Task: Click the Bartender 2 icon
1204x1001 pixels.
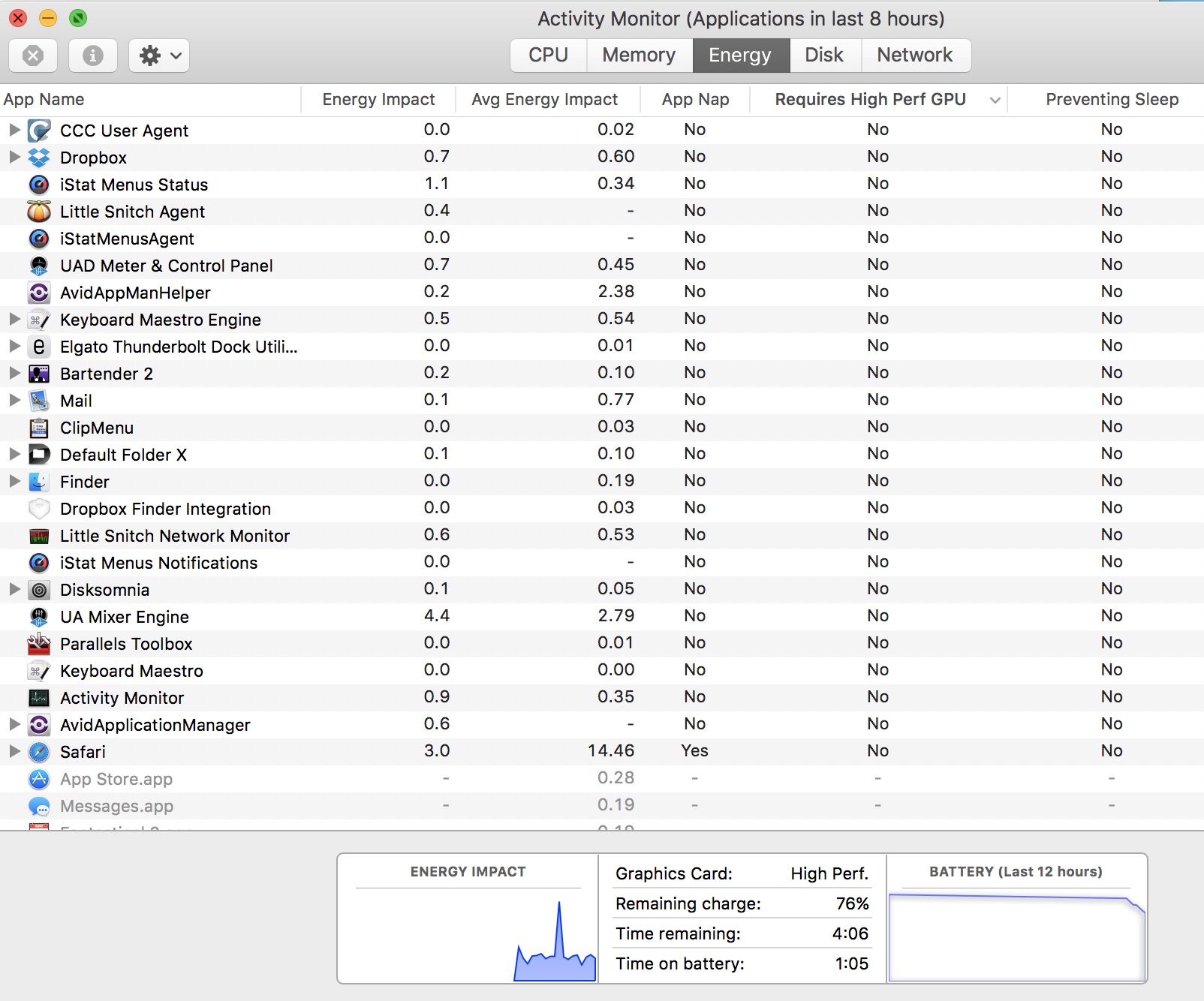Action: click(x=39, y=374)
